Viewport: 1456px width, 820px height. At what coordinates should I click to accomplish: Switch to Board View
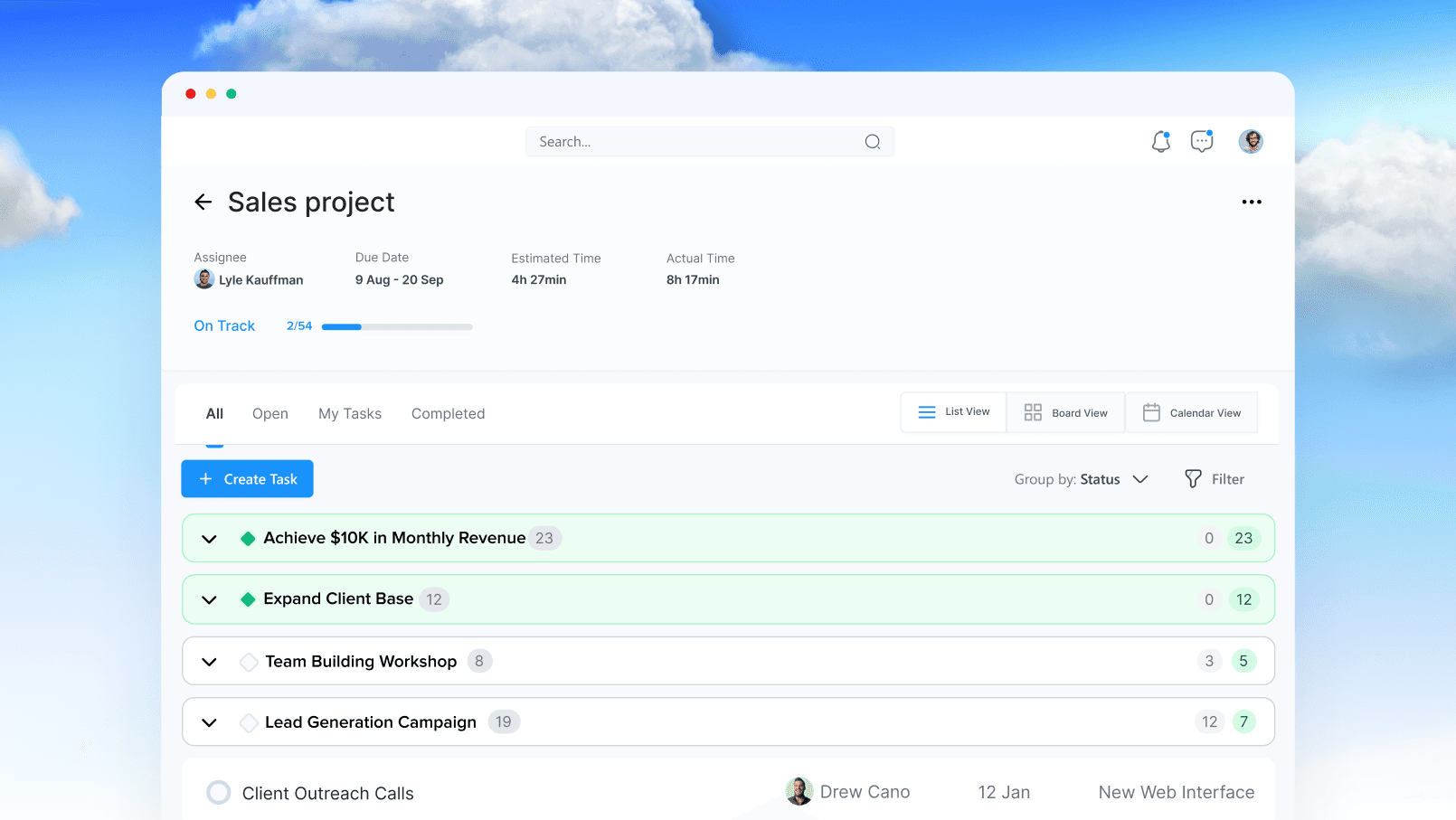point(1066,412)
